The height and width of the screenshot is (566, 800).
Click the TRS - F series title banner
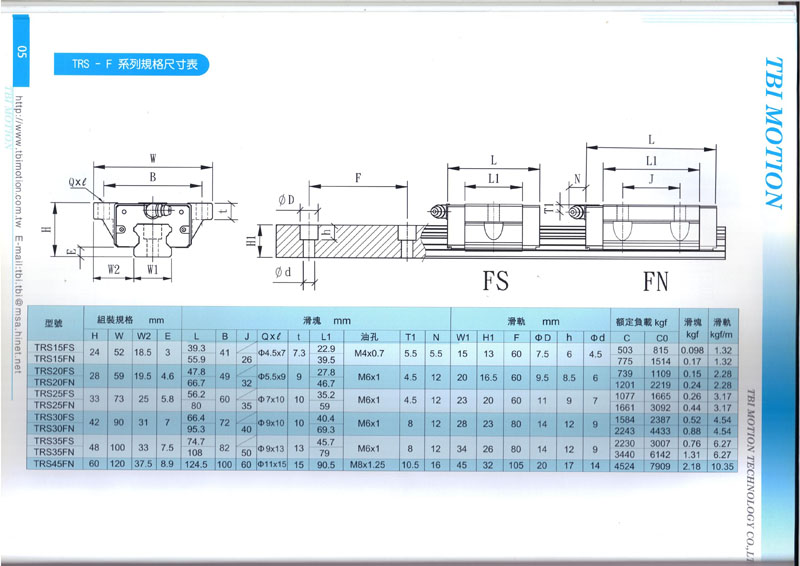tap(132, 64)
